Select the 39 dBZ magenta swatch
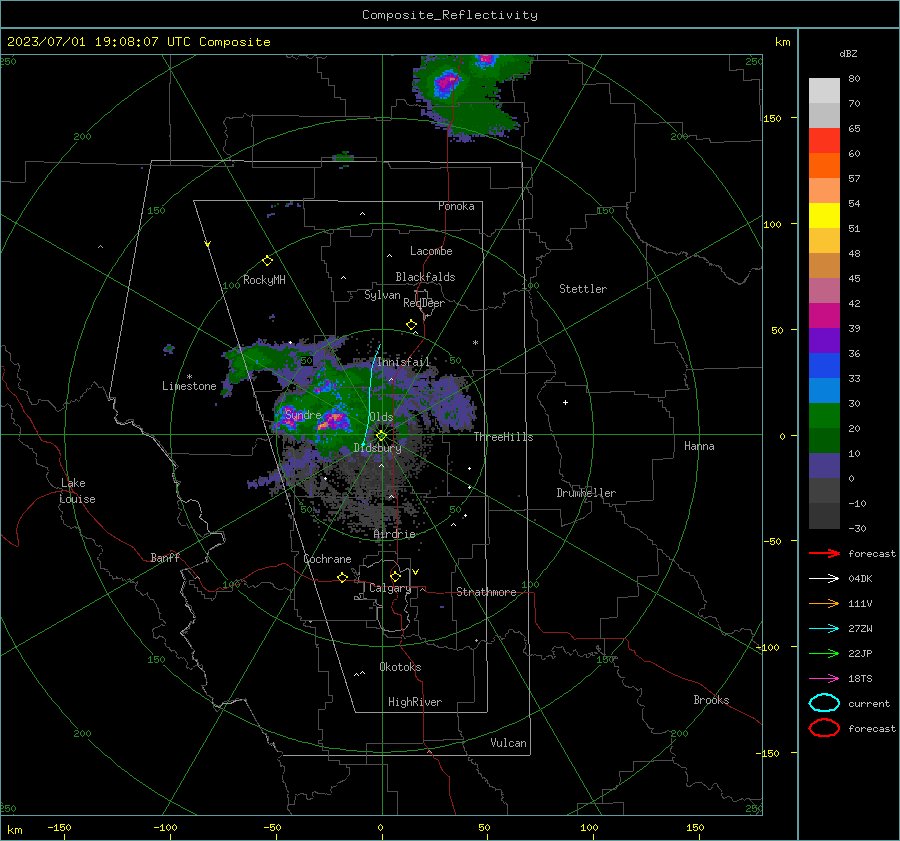Viewport: 900px width, 841px height. (824, 315)
